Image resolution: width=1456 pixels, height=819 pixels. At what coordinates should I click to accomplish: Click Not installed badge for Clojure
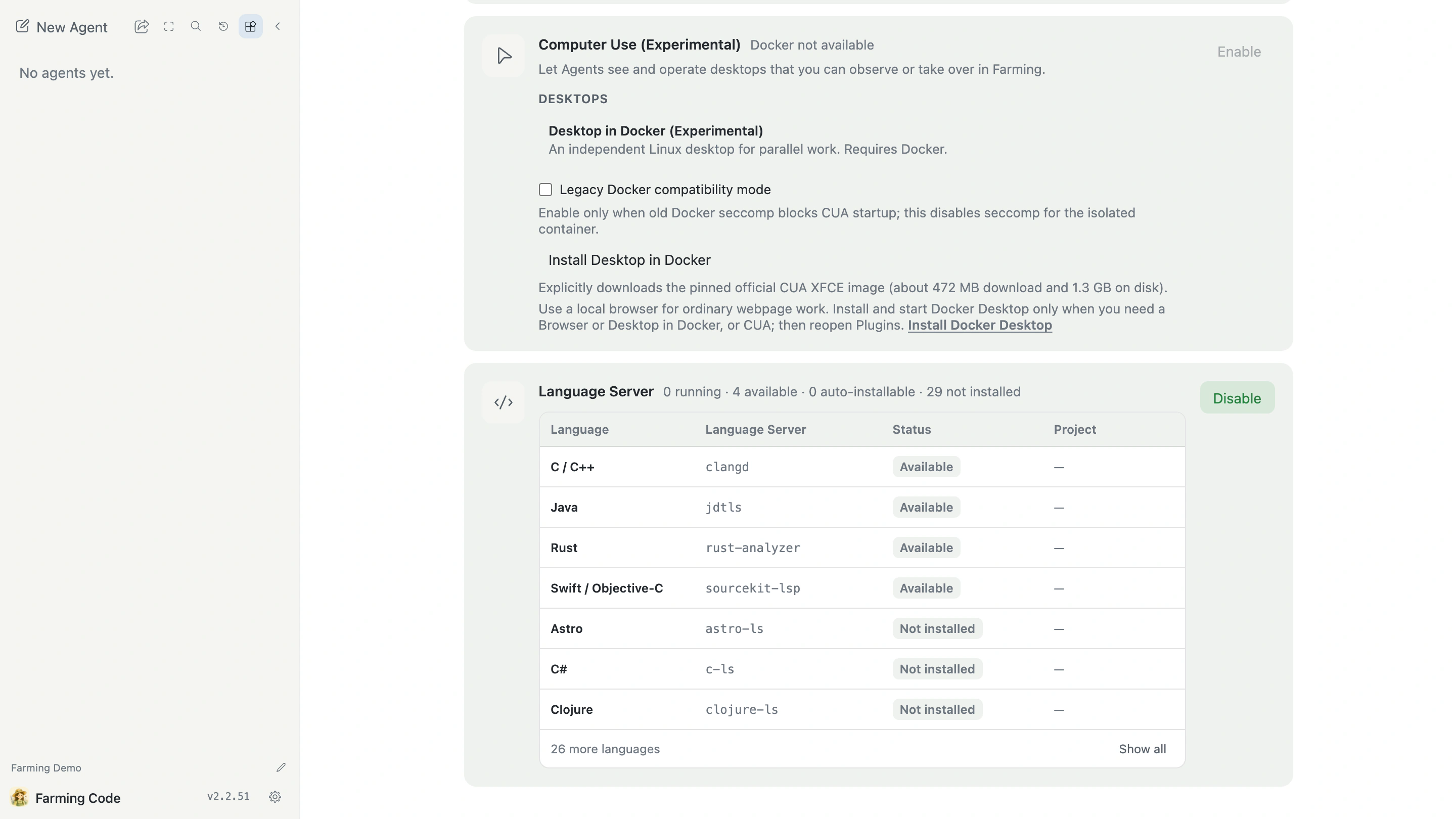pos(937,709)
